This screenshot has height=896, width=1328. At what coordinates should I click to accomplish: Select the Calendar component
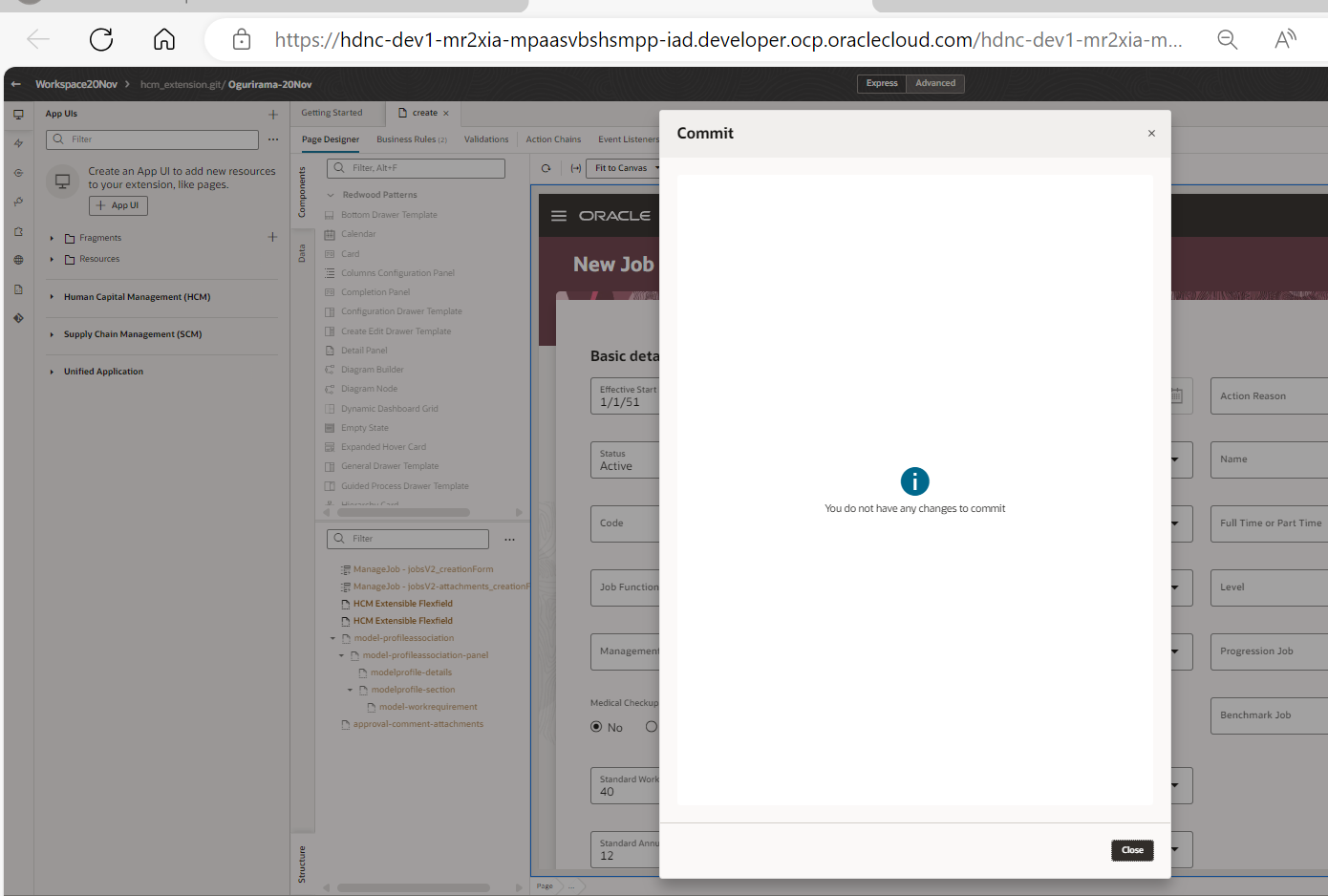click(358, 234)
